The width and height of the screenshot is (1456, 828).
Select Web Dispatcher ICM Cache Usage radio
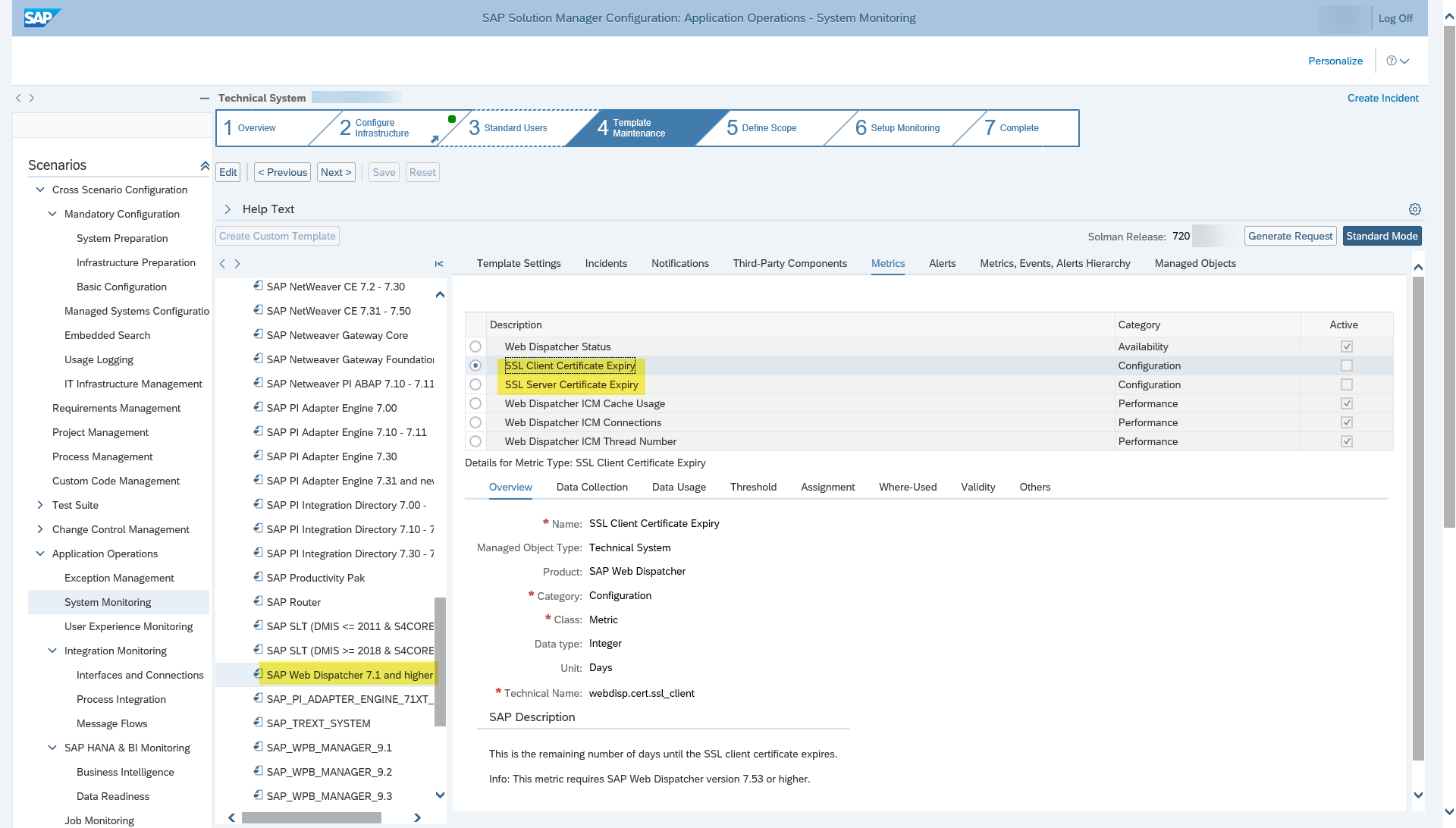(475, 403)
